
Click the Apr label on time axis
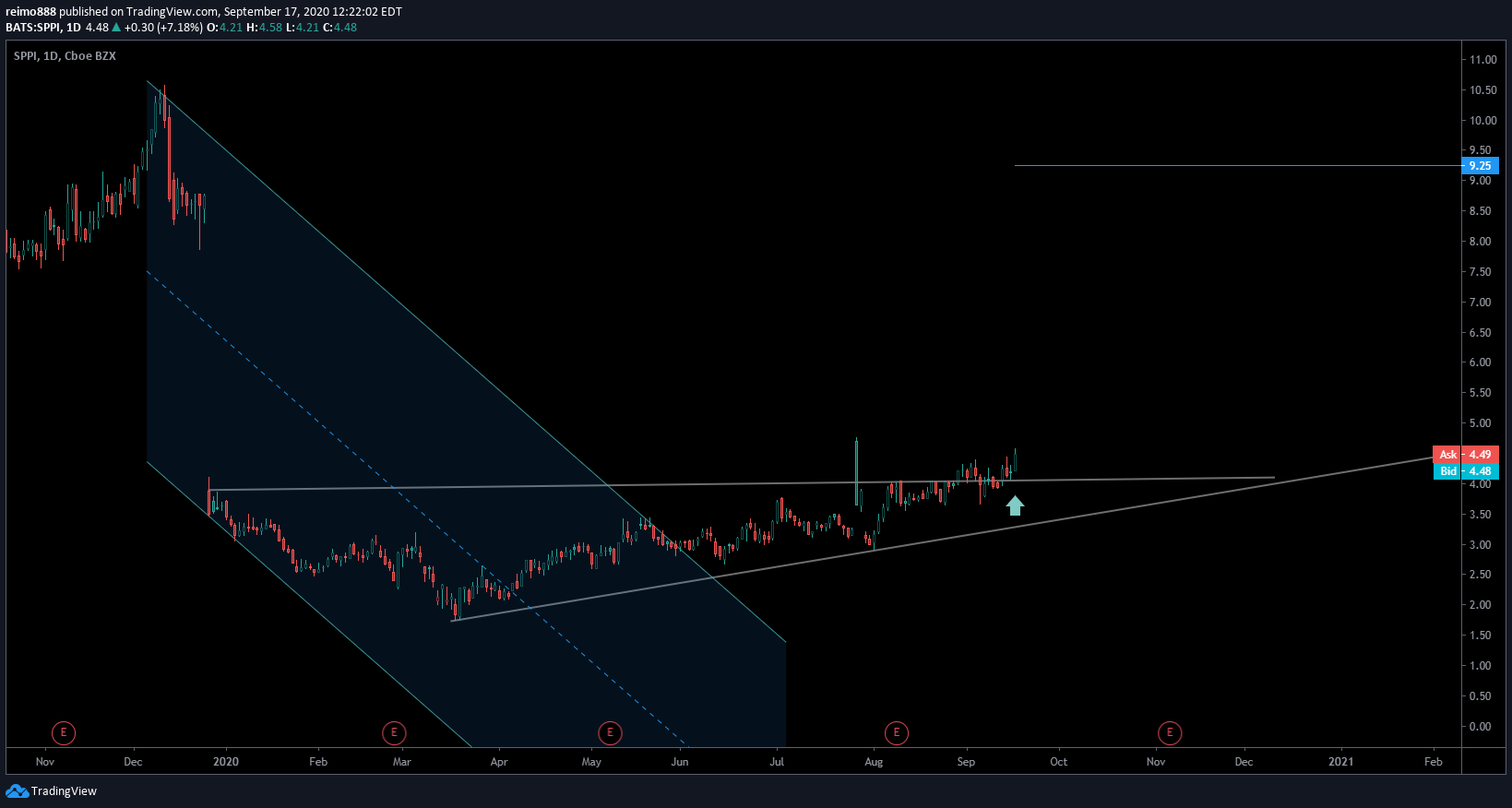click(499, 762)
